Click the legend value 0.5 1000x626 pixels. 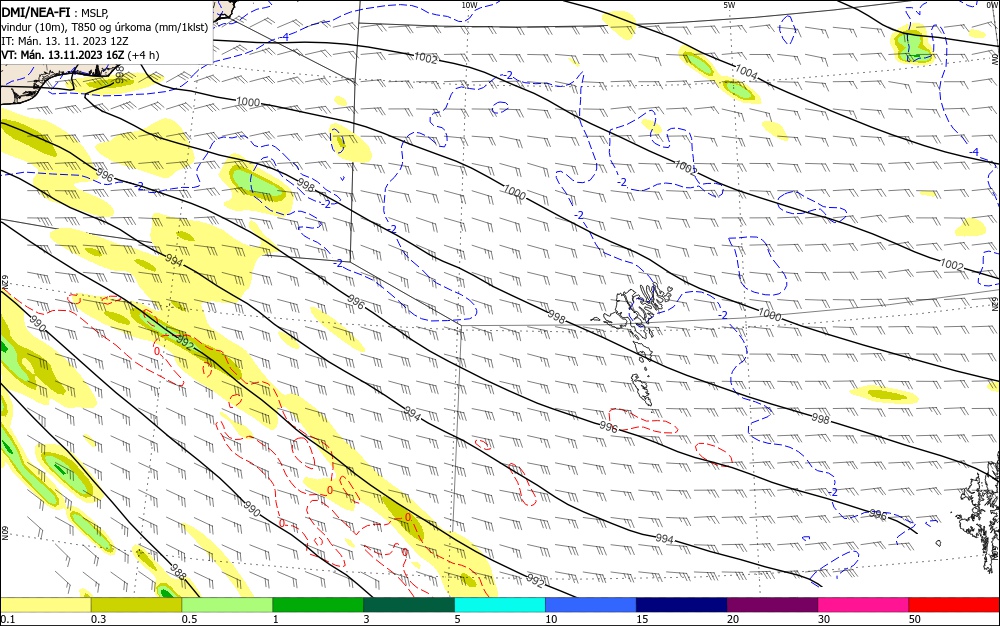click(x=189, y=619)
